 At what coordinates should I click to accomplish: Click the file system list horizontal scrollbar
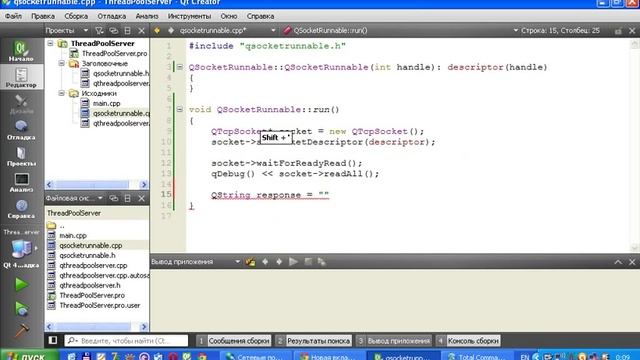(97, 327)
